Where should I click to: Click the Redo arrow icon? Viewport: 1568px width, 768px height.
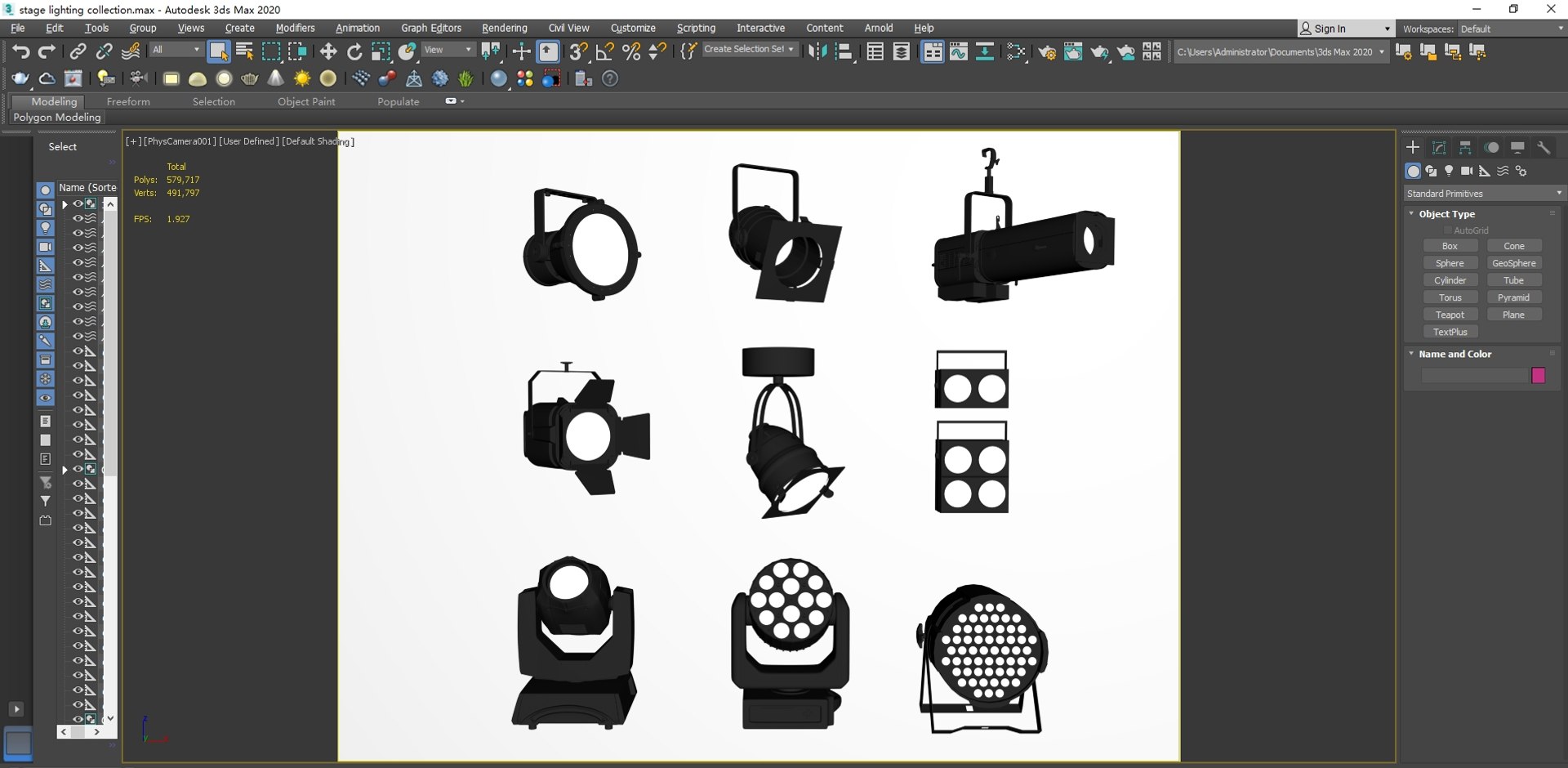47,51
